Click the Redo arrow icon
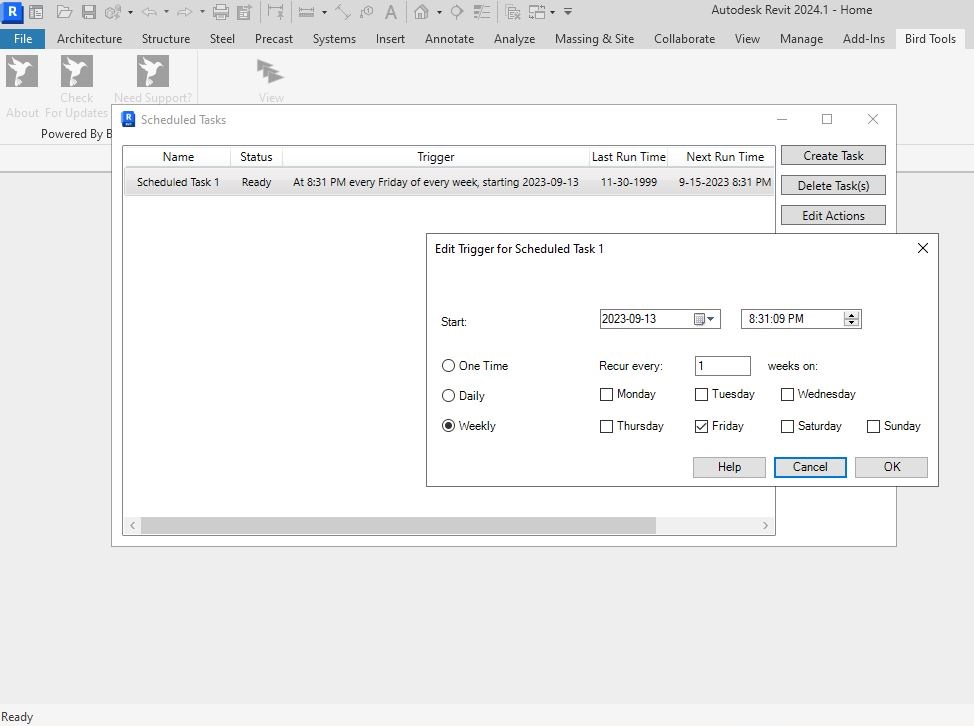Image resolution: width=974 pixels, height=726 pixels. point(184,12)
